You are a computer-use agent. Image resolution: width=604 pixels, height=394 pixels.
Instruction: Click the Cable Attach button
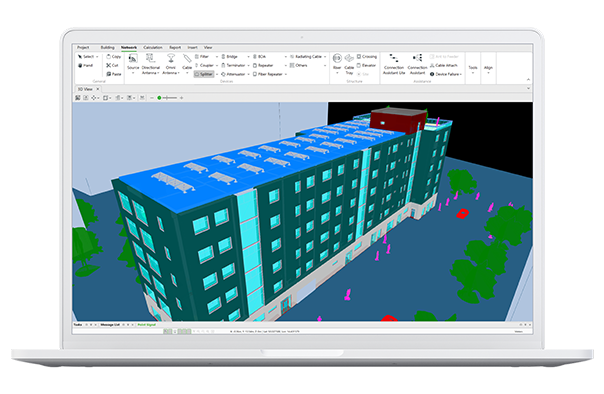444,65
